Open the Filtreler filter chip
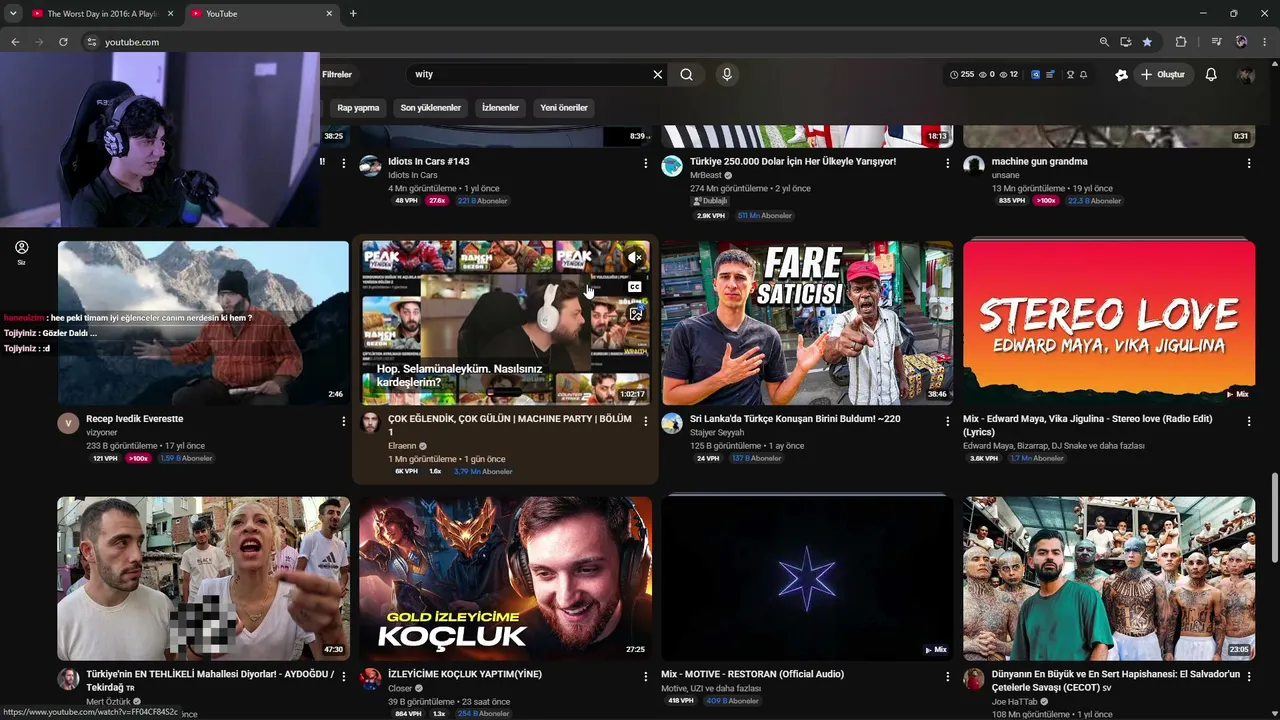1280x720 pixels. (337, 75)
